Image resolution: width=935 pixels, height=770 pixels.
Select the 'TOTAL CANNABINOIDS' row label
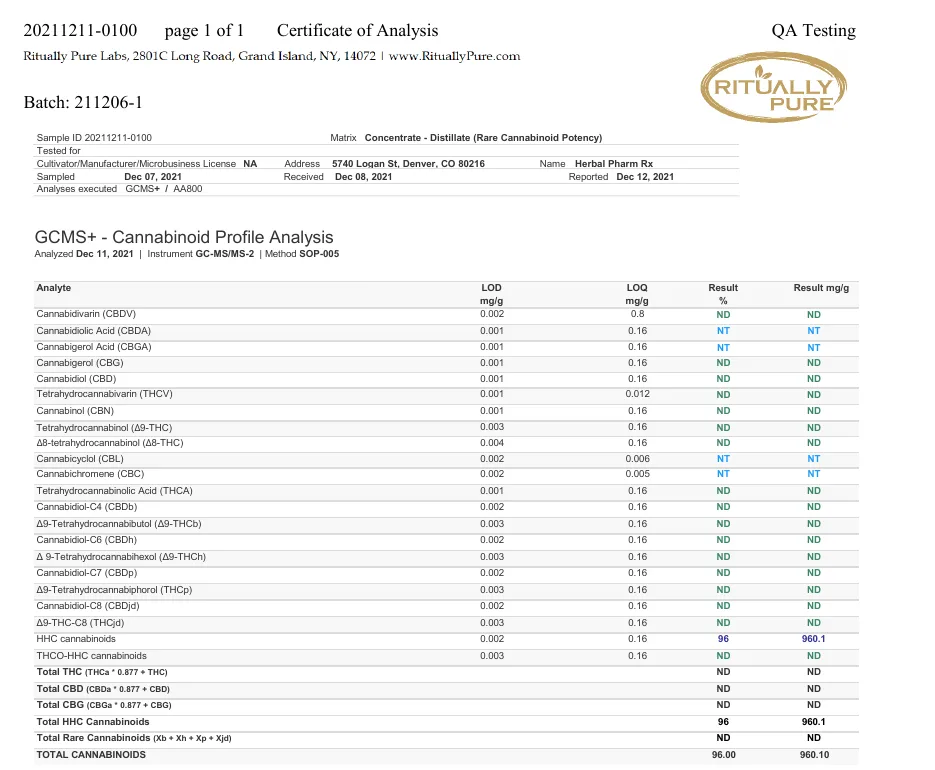pos(91,755)
